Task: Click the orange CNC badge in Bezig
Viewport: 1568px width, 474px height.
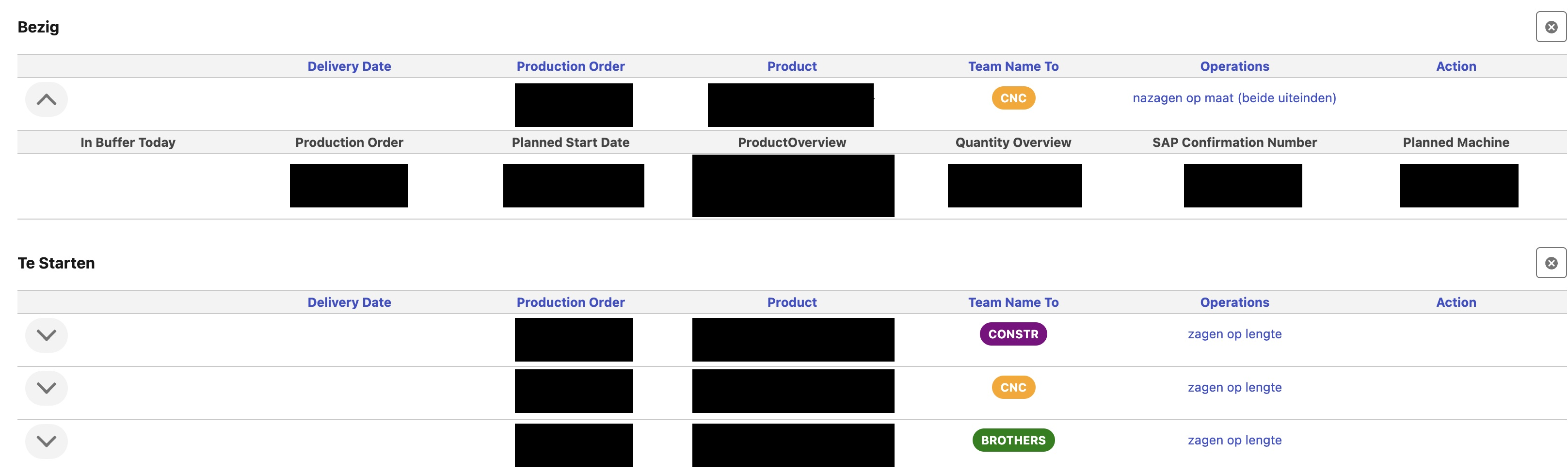Action: (x=1013, y=98)
